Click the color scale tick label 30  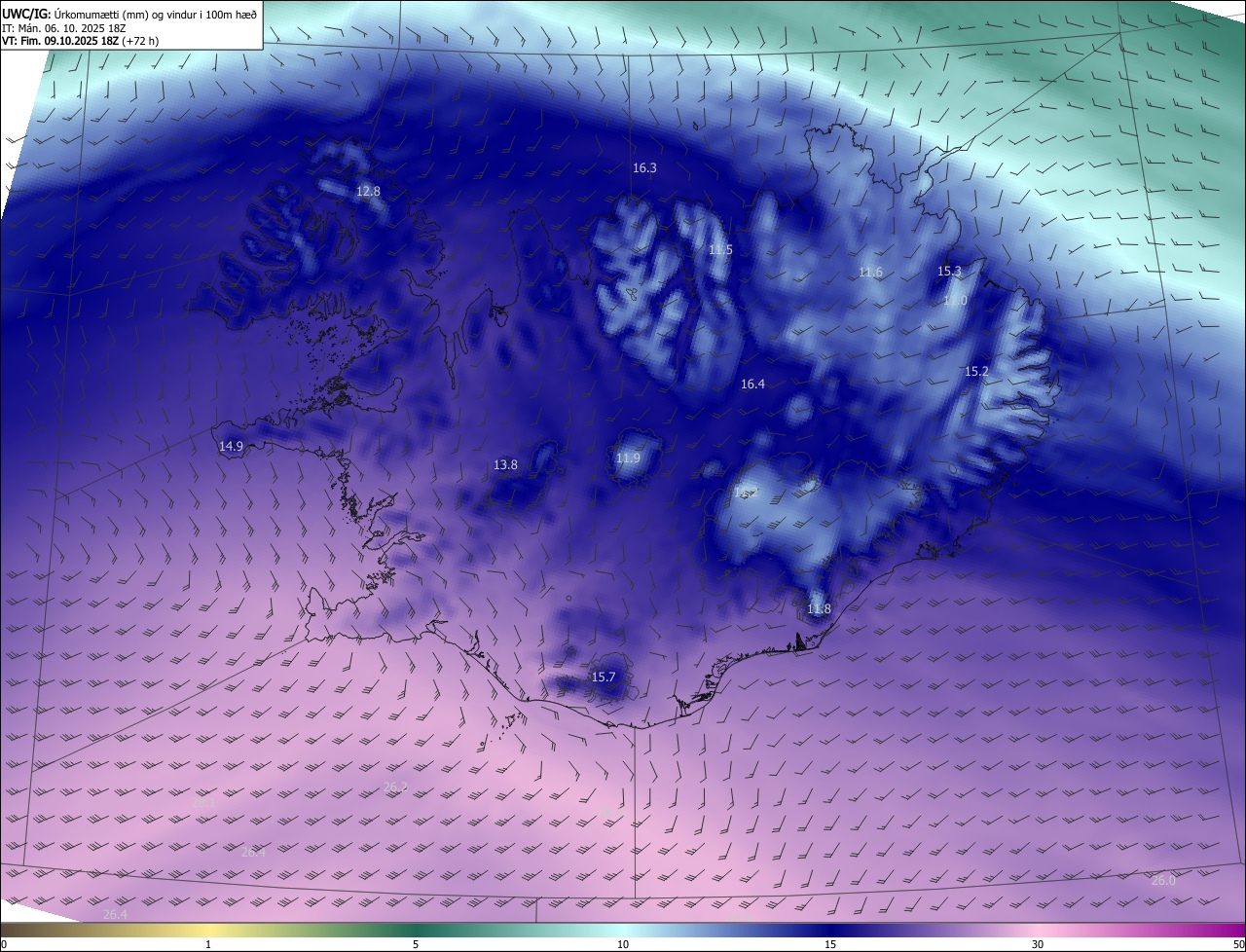(1038, 944)
